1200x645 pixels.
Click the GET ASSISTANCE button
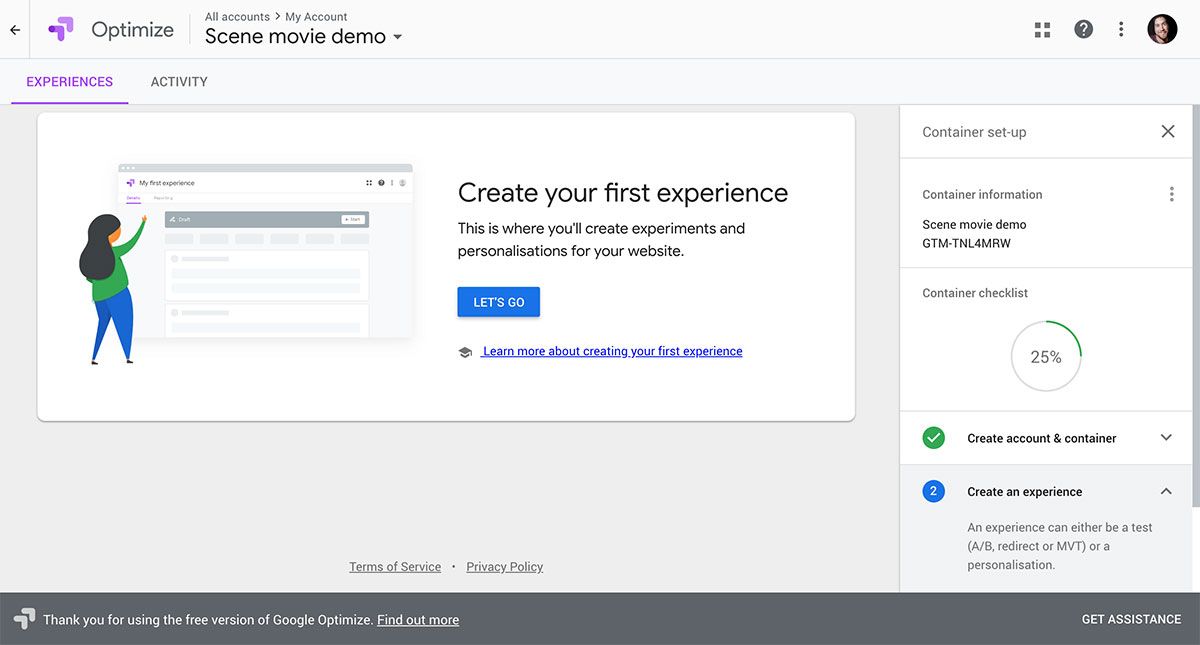1131,619
